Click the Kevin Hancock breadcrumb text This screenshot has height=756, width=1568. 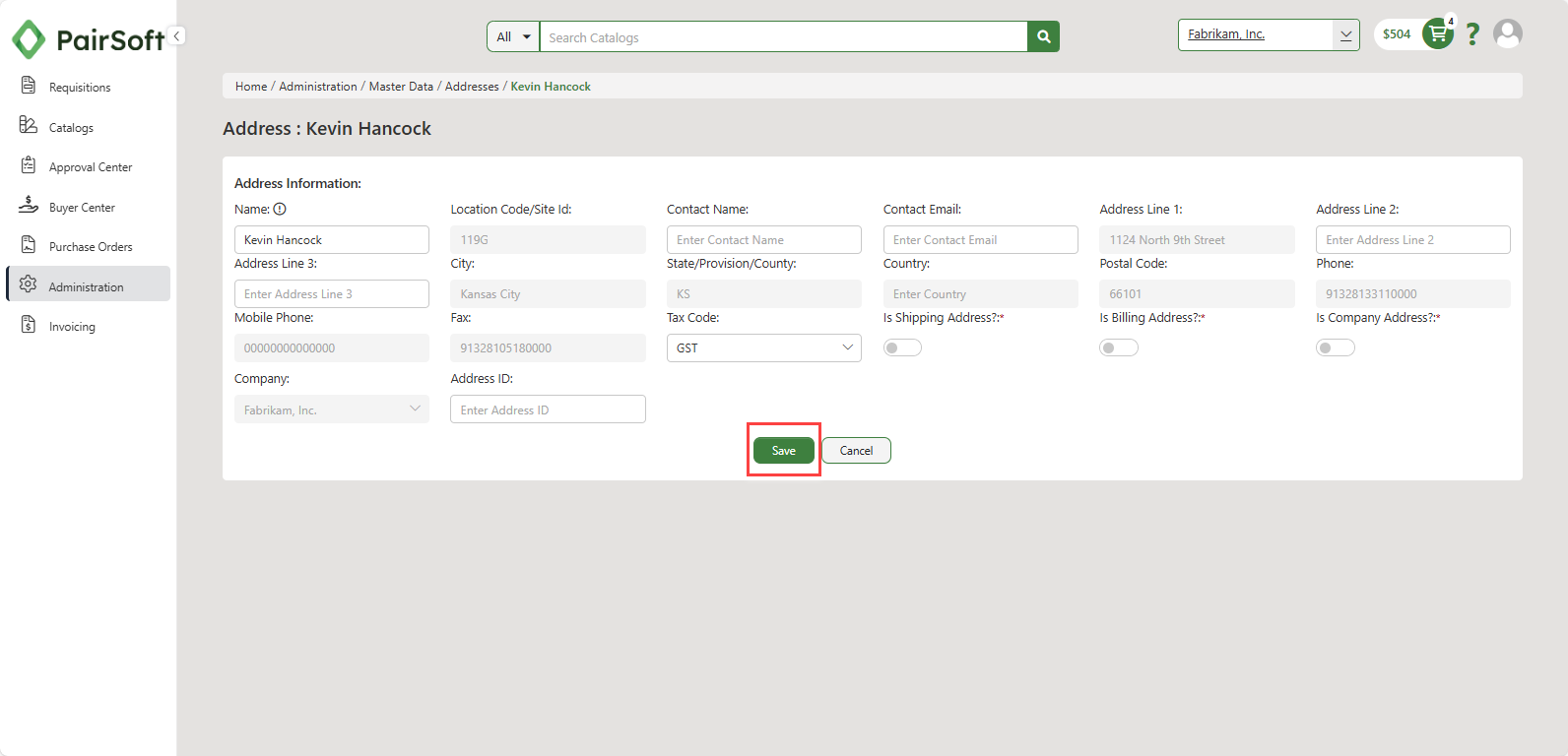[551, 87]
